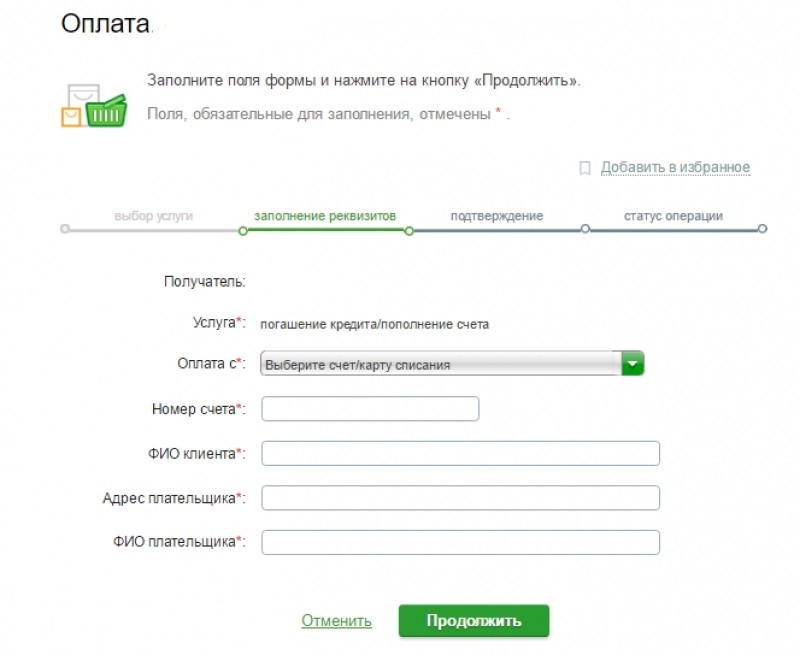
Task: Focus the ФИО клиента input field
Action: [x=461, y=454]
